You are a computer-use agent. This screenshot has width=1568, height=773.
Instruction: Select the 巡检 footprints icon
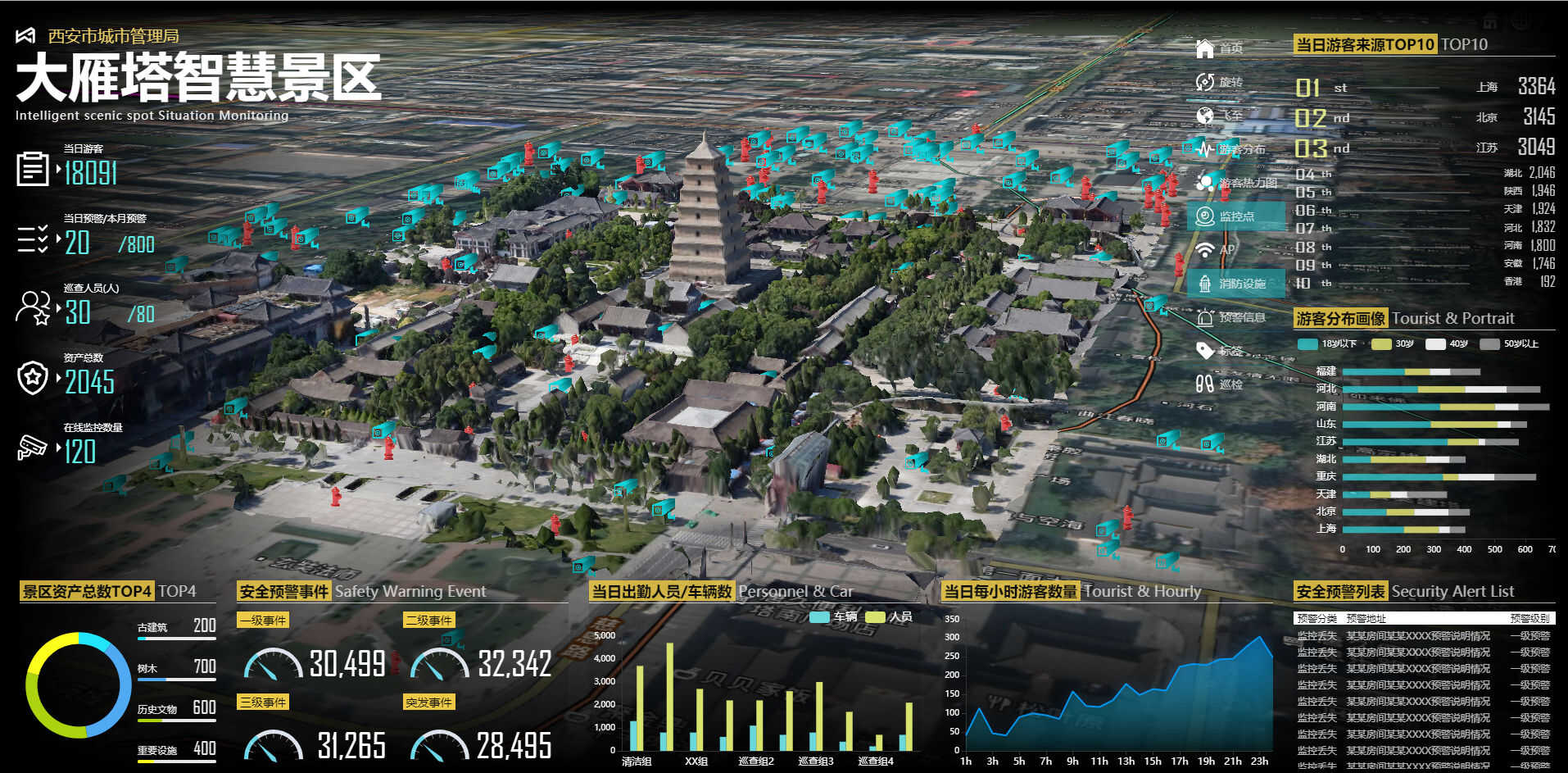1204,384
